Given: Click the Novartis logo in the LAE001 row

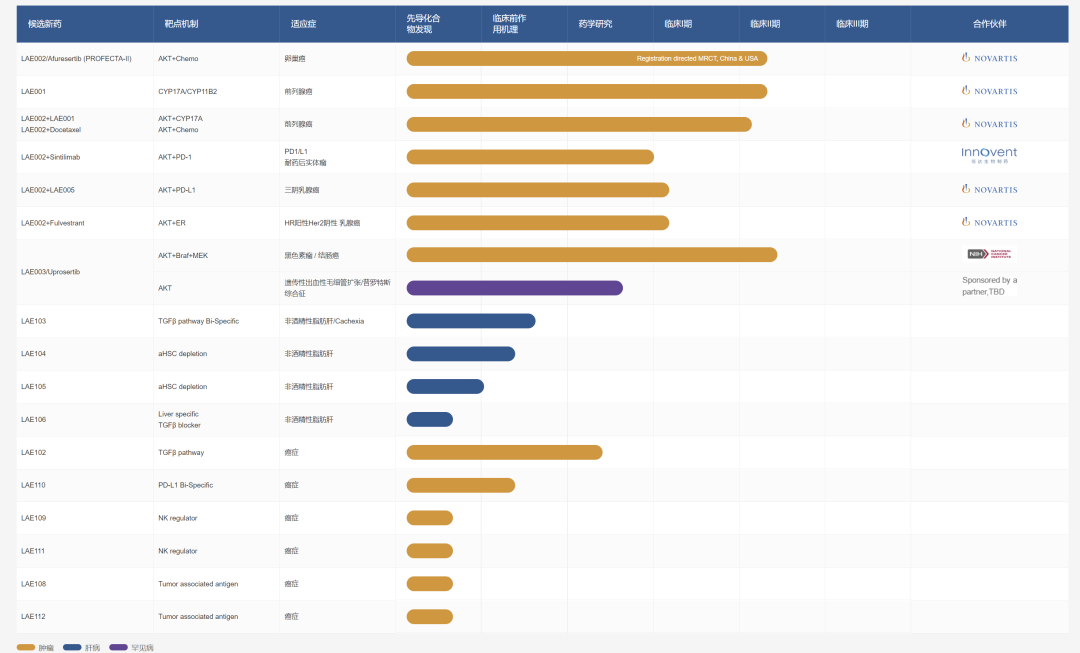Looking at the screenshot, I should point(989,91).
